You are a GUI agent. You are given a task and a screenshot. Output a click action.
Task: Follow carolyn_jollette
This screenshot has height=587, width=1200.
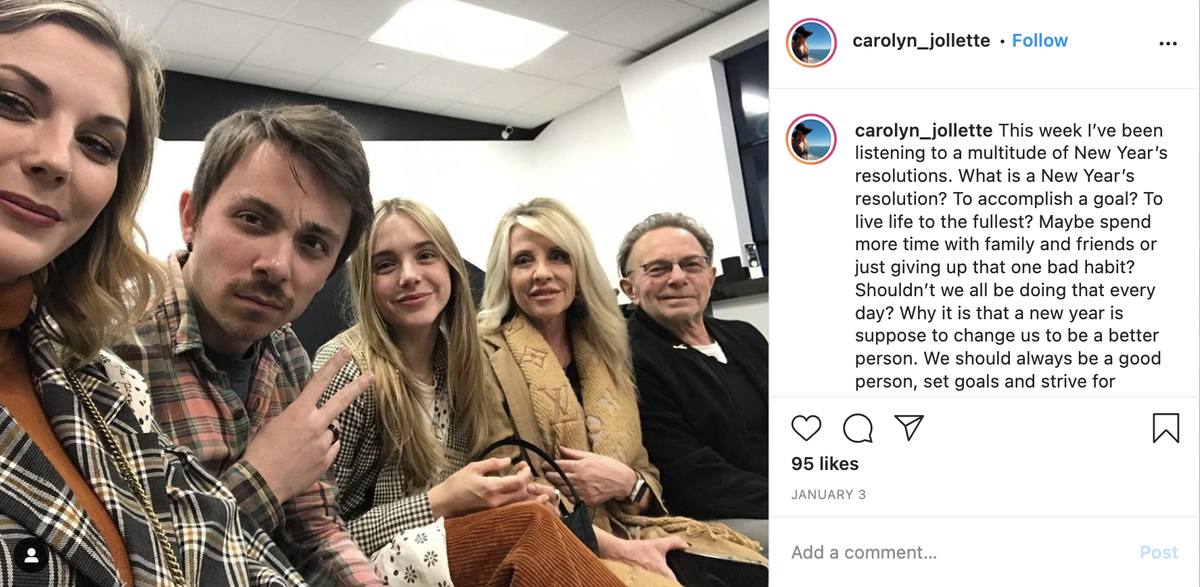click(x=1040, y=41)
